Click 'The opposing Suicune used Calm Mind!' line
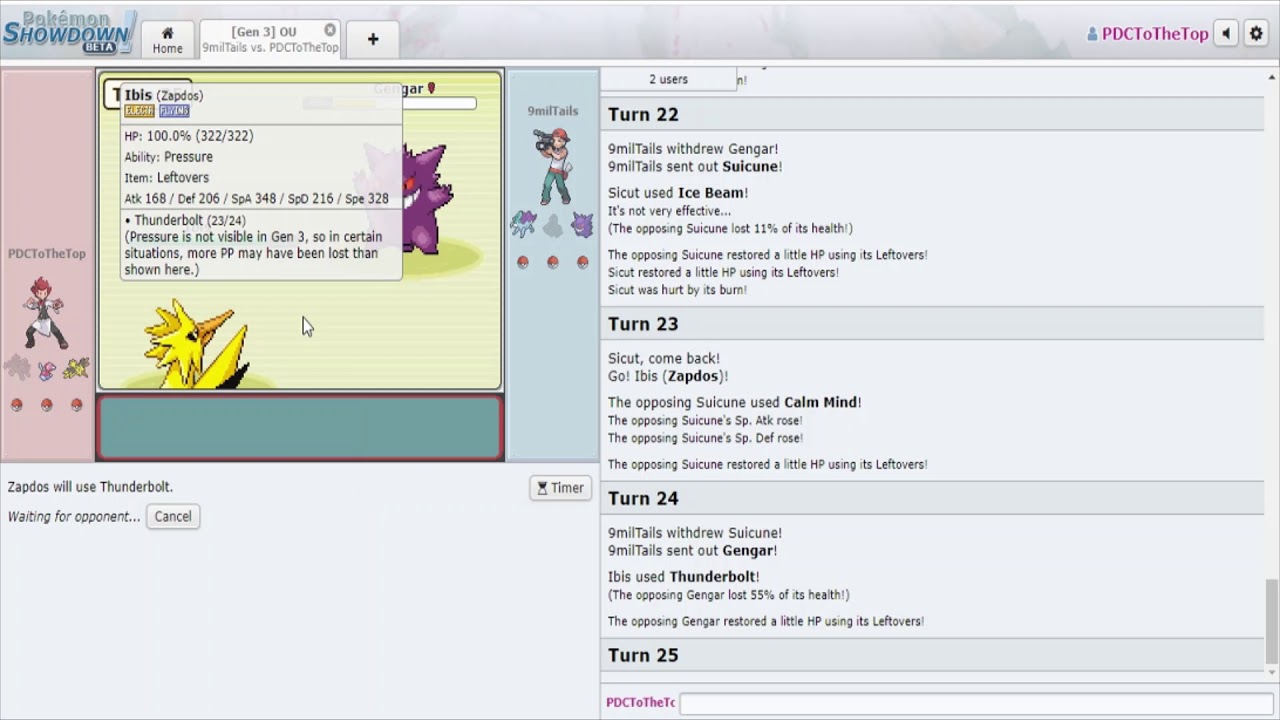Viewport: 1280px width, 720px height. [x=735, y=403]
